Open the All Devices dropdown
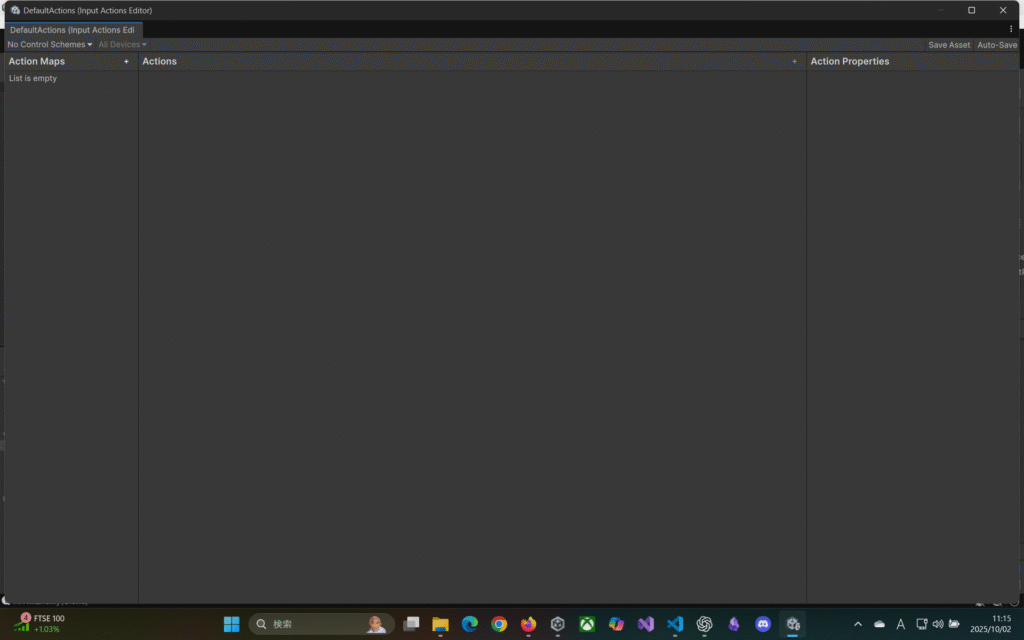The image size is (1024, 640). coord(122,45)
